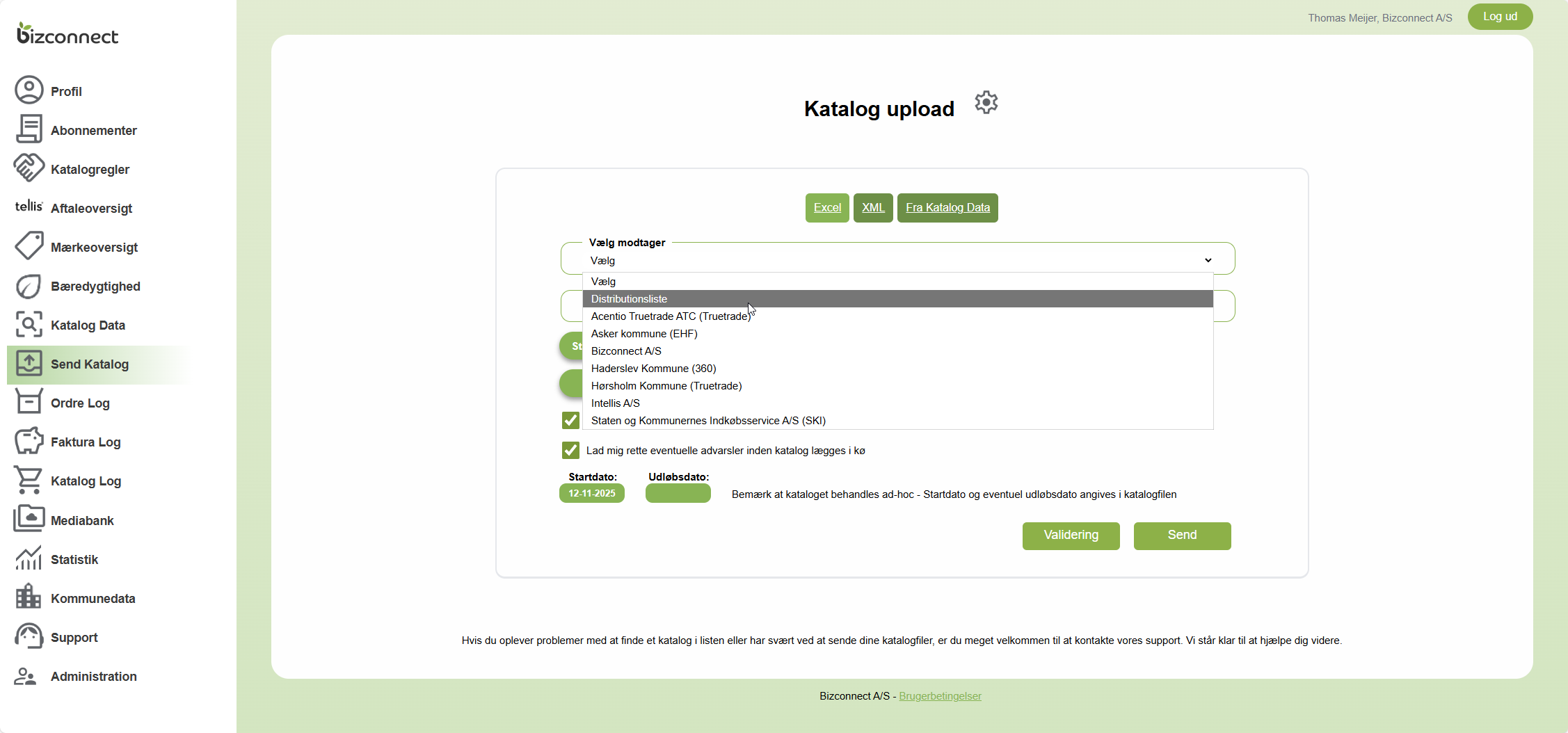The image size is (1568, 733).
Task: Click the Send button
Action: (1183, 535)
